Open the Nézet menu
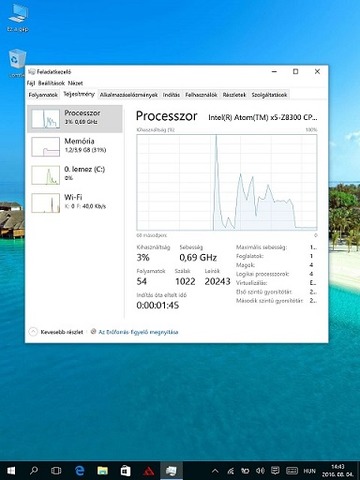 click(x=75, y=83)
